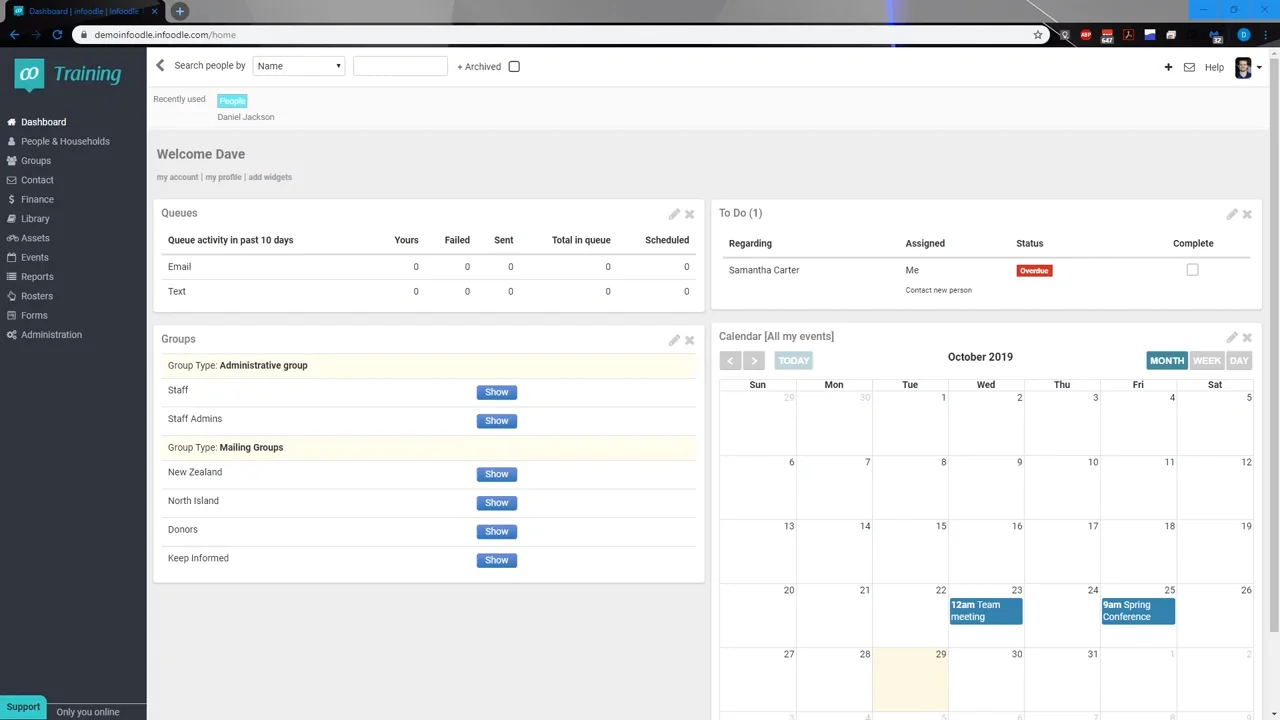
Task: Click the back arrow beside Search people
Action: [160, 66]
